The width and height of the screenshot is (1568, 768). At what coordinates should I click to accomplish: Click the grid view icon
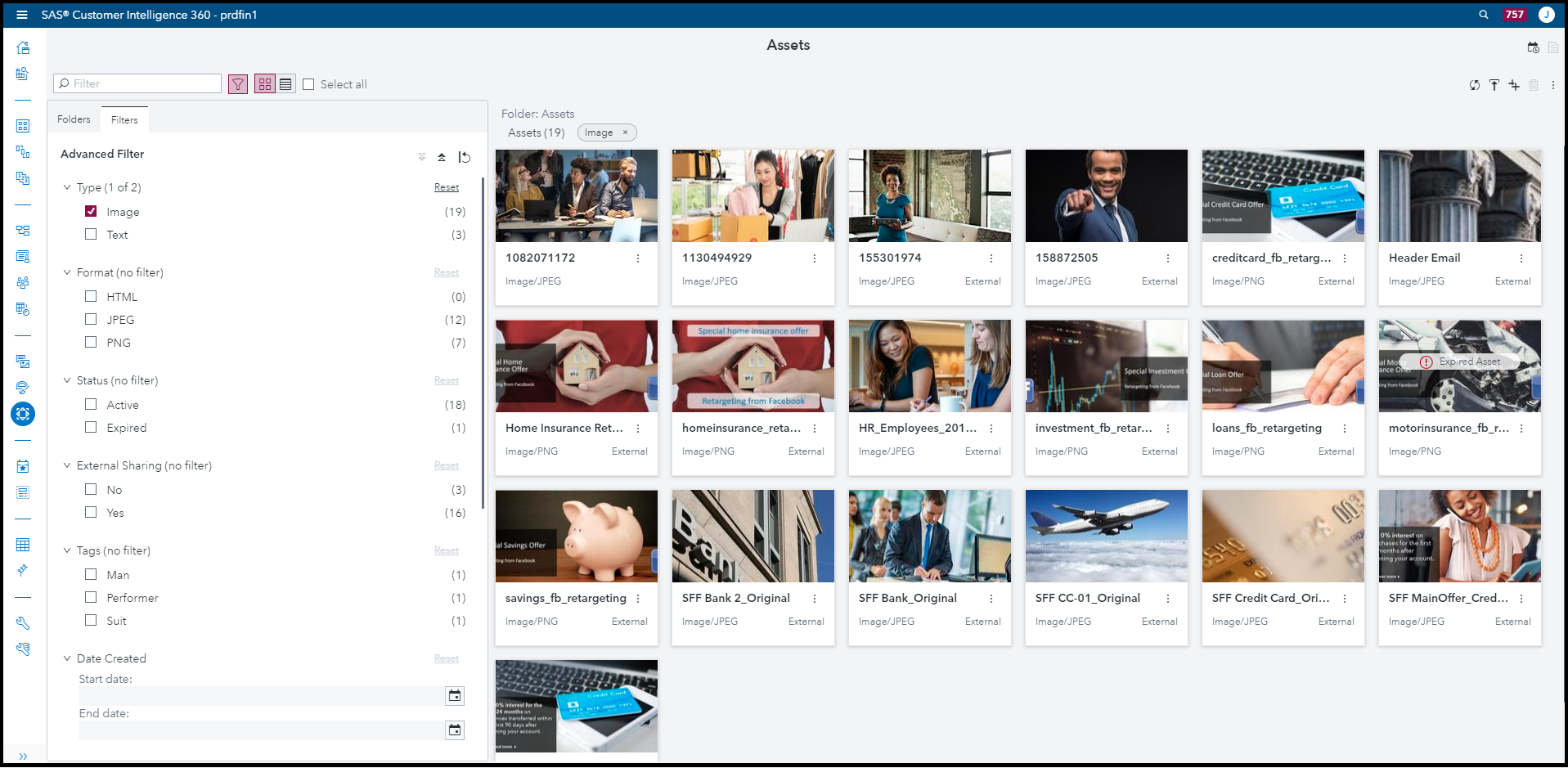click(264, 83)
